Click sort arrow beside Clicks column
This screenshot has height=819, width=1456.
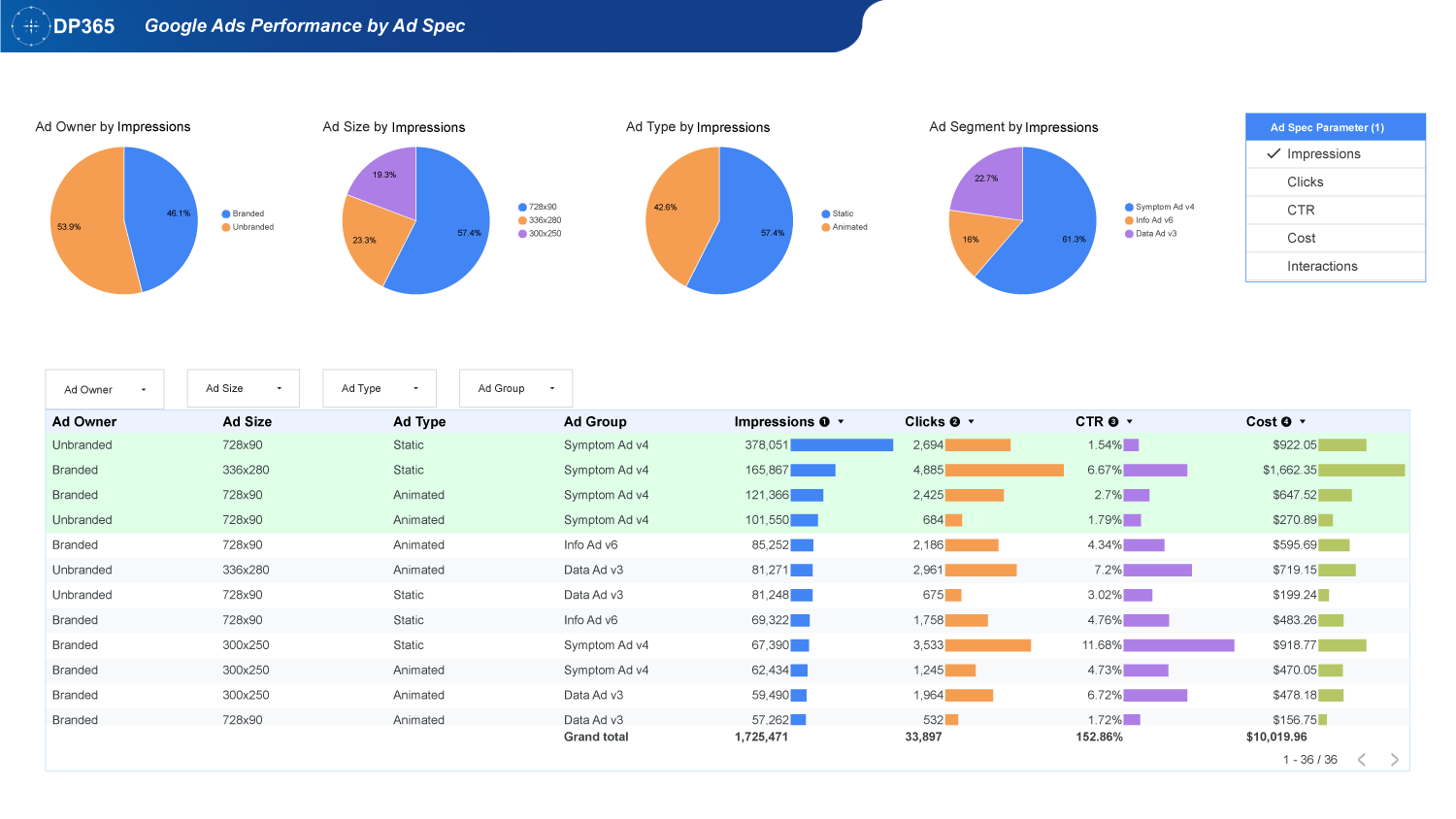coord(971,422)
